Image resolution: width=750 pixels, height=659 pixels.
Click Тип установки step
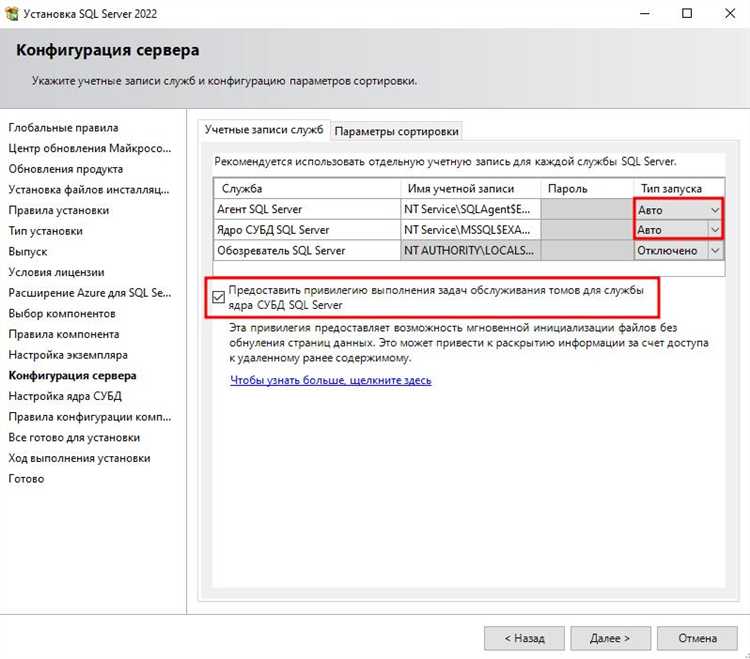45,231
